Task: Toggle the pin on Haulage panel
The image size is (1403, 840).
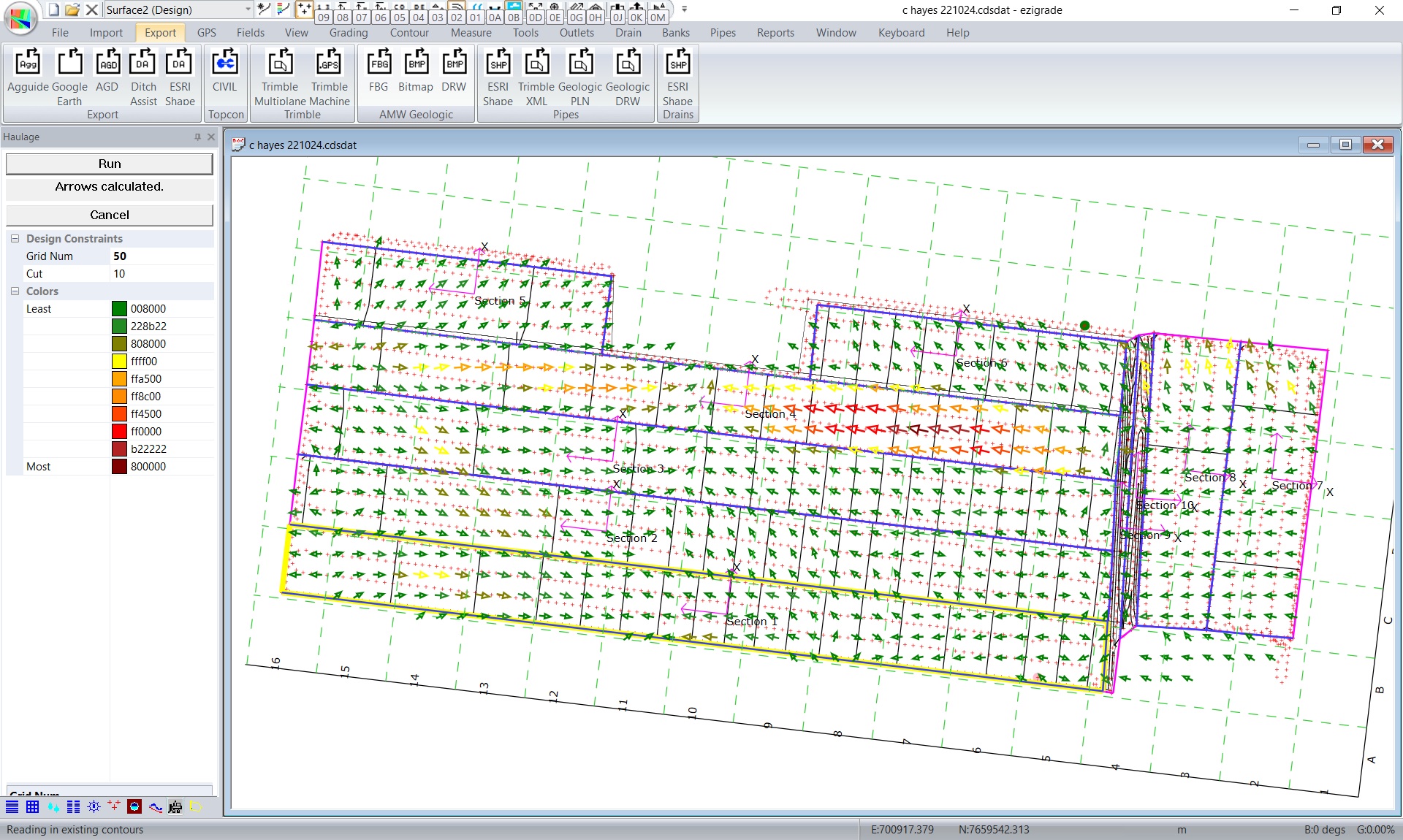Action: 197,137
